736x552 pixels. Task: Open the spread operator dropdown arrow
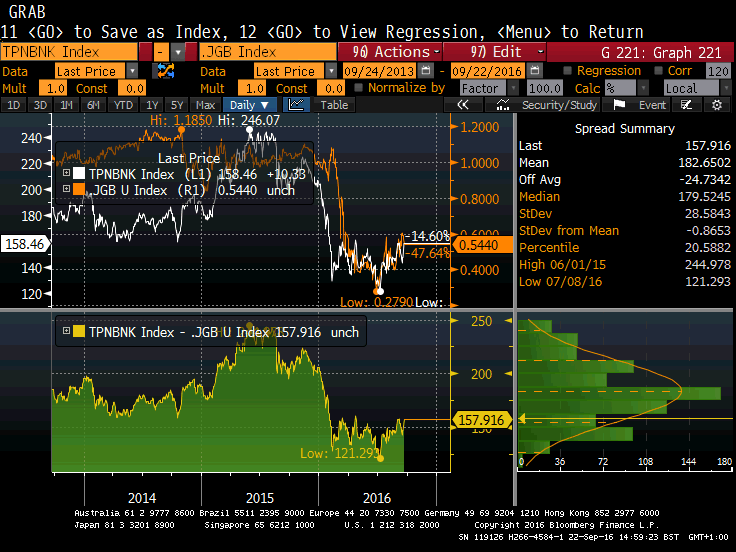click(x=178, y=52)
